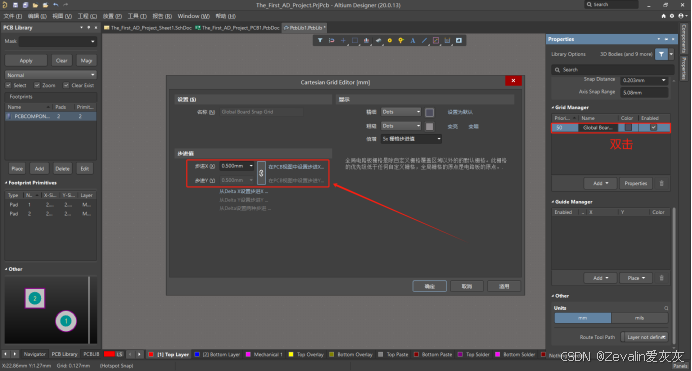Click the place 3D body icon
This screenshot has width=692, height=371.
coord(378,40)
